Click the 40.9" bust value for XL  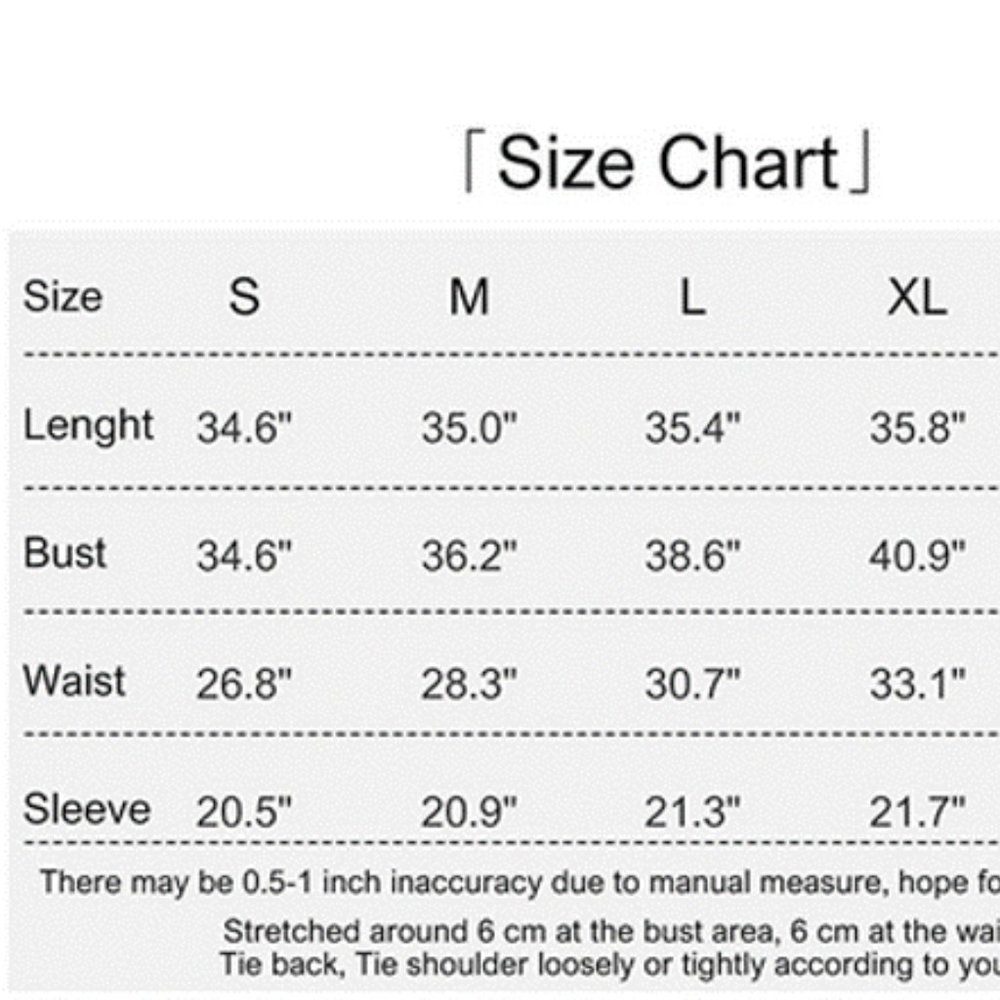pyautogui.click(x=918, y=555)
